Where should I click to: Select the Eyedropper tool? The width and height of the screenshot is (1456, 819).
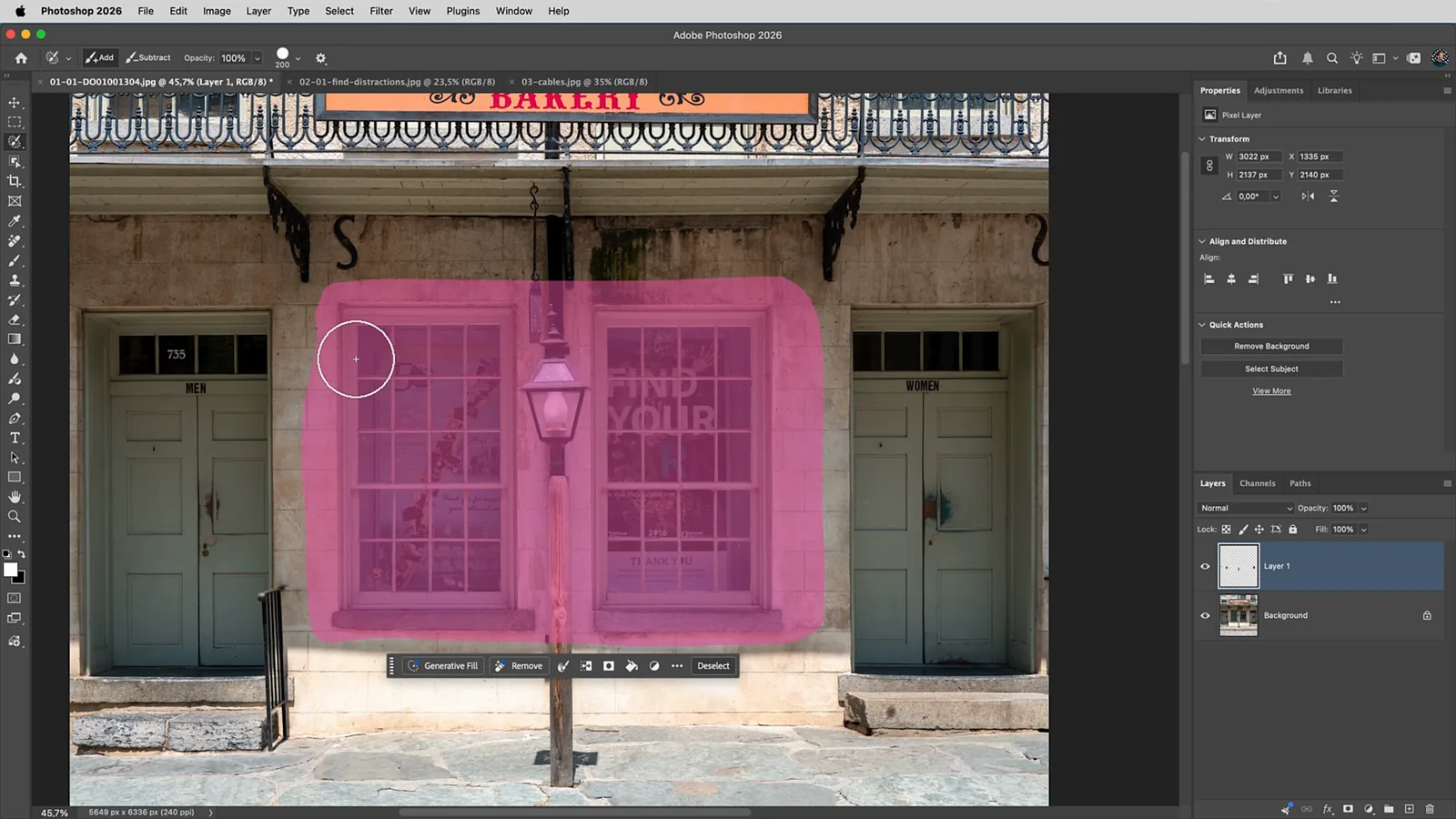tap(15, 221)
